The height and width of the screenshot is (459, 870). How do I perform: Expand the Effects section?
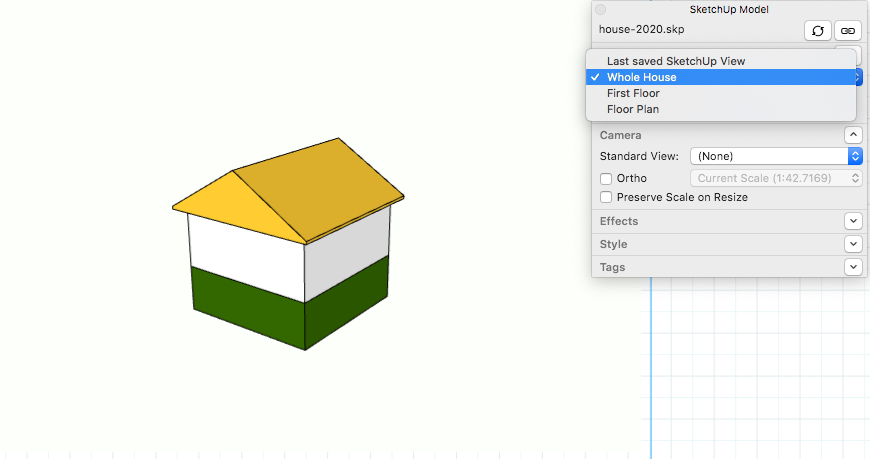click(x=853, y=221)
